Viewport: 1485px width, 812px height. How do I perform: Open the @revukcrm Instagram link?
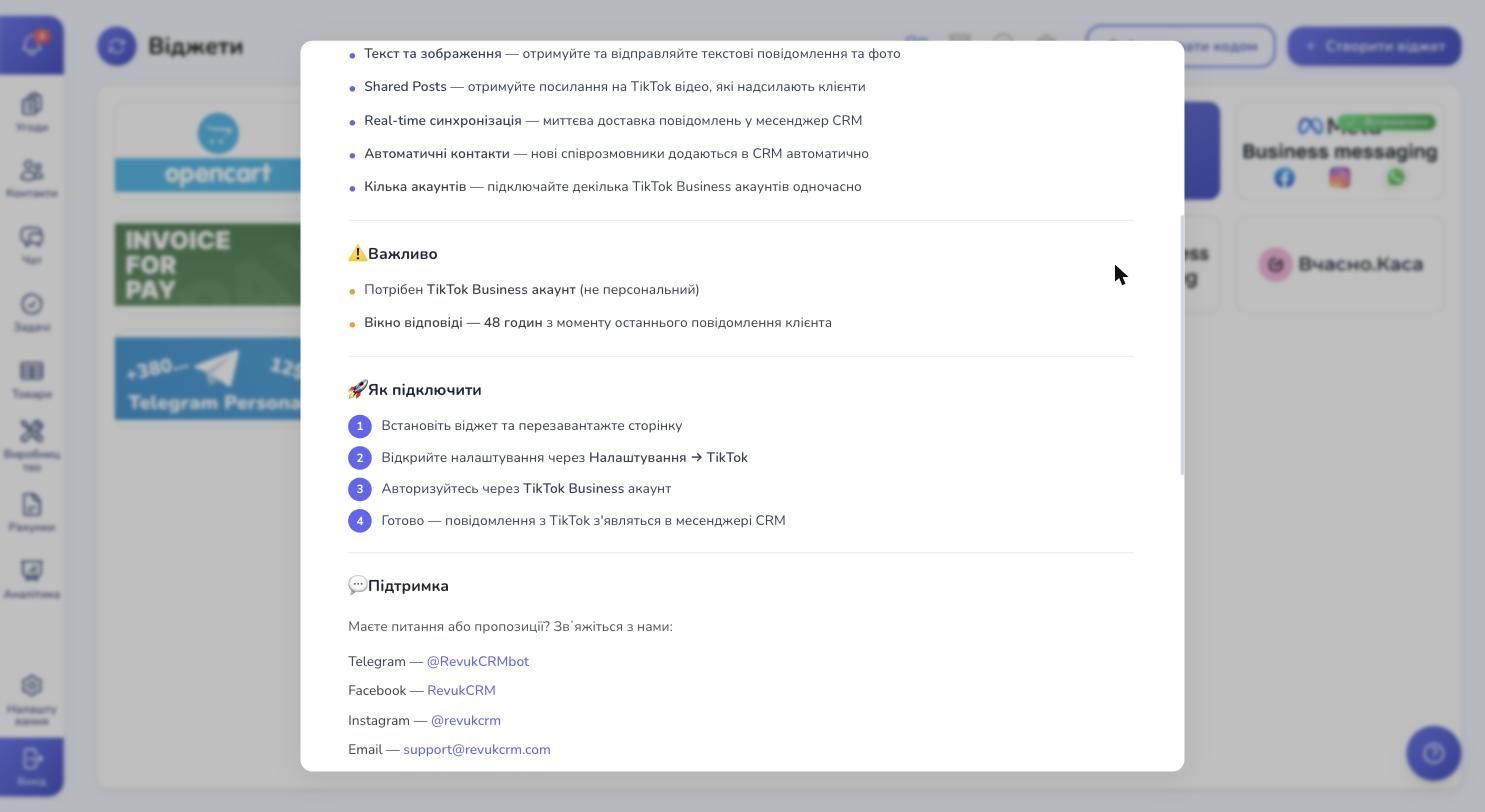click(x=465, y=721)
